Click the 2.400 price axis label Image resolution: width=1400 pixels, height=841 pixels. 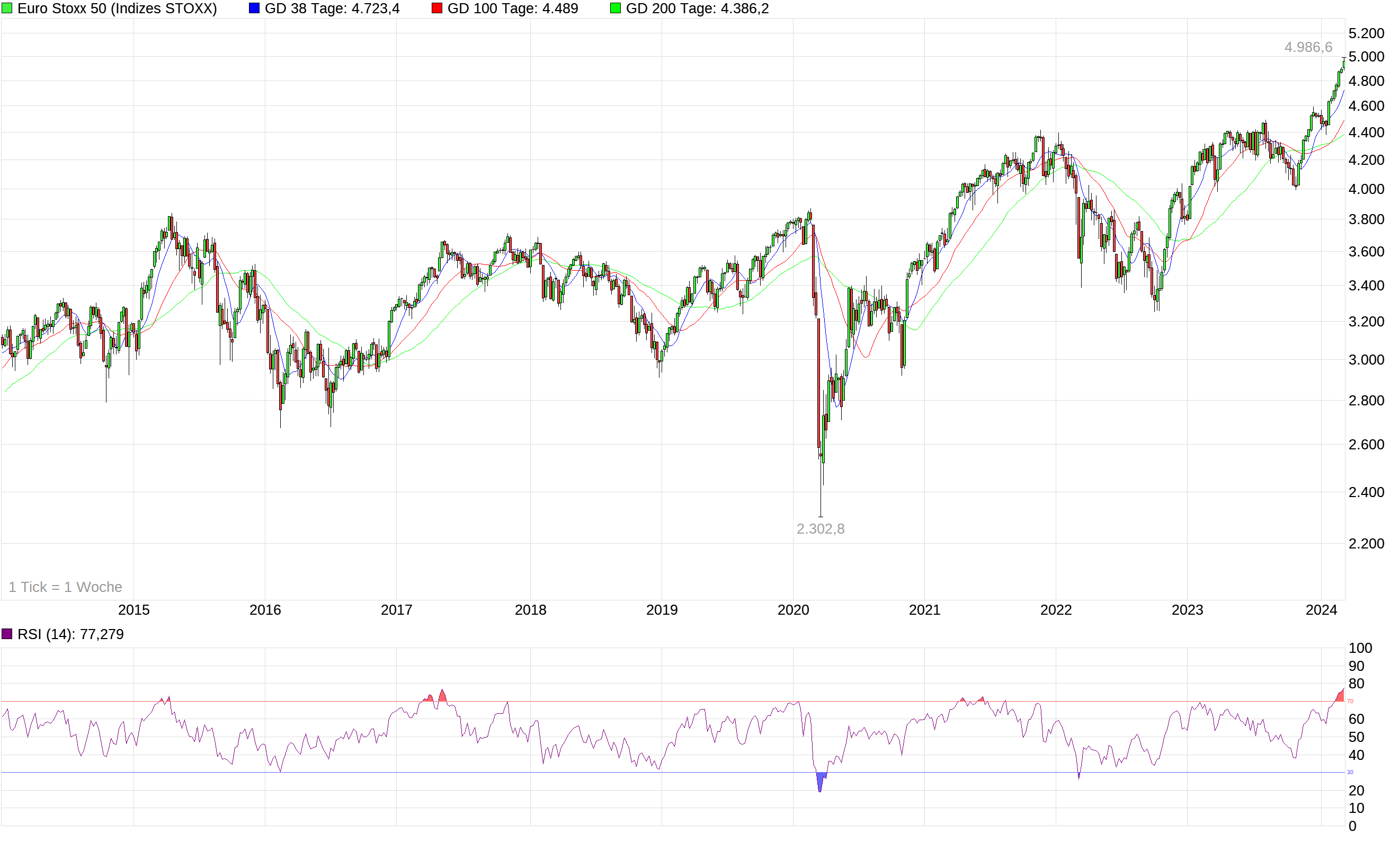tap(1366, 492)
